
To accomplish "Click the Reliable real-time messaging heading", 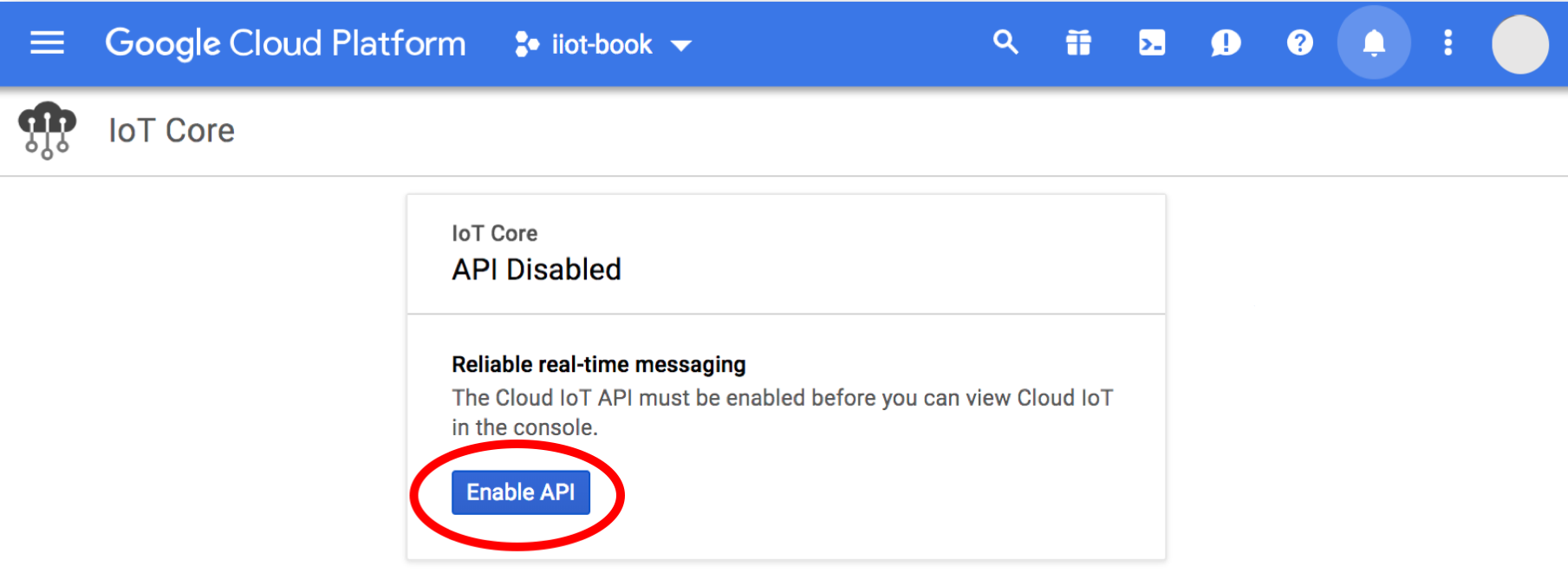I will [598, 364].
